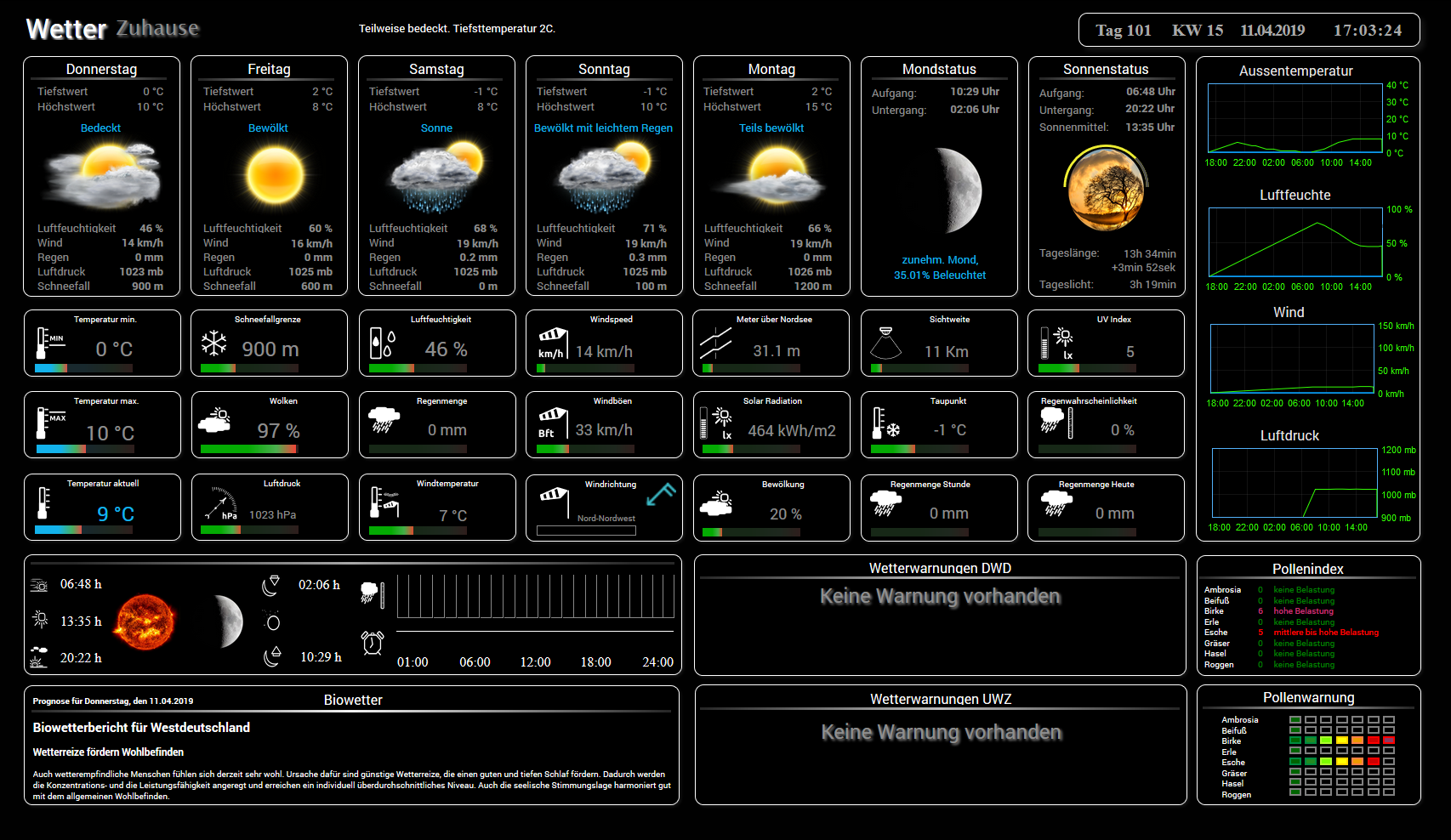Click the Wolken 97 % progress bar

pyautogui.click(x=249, y=448)
